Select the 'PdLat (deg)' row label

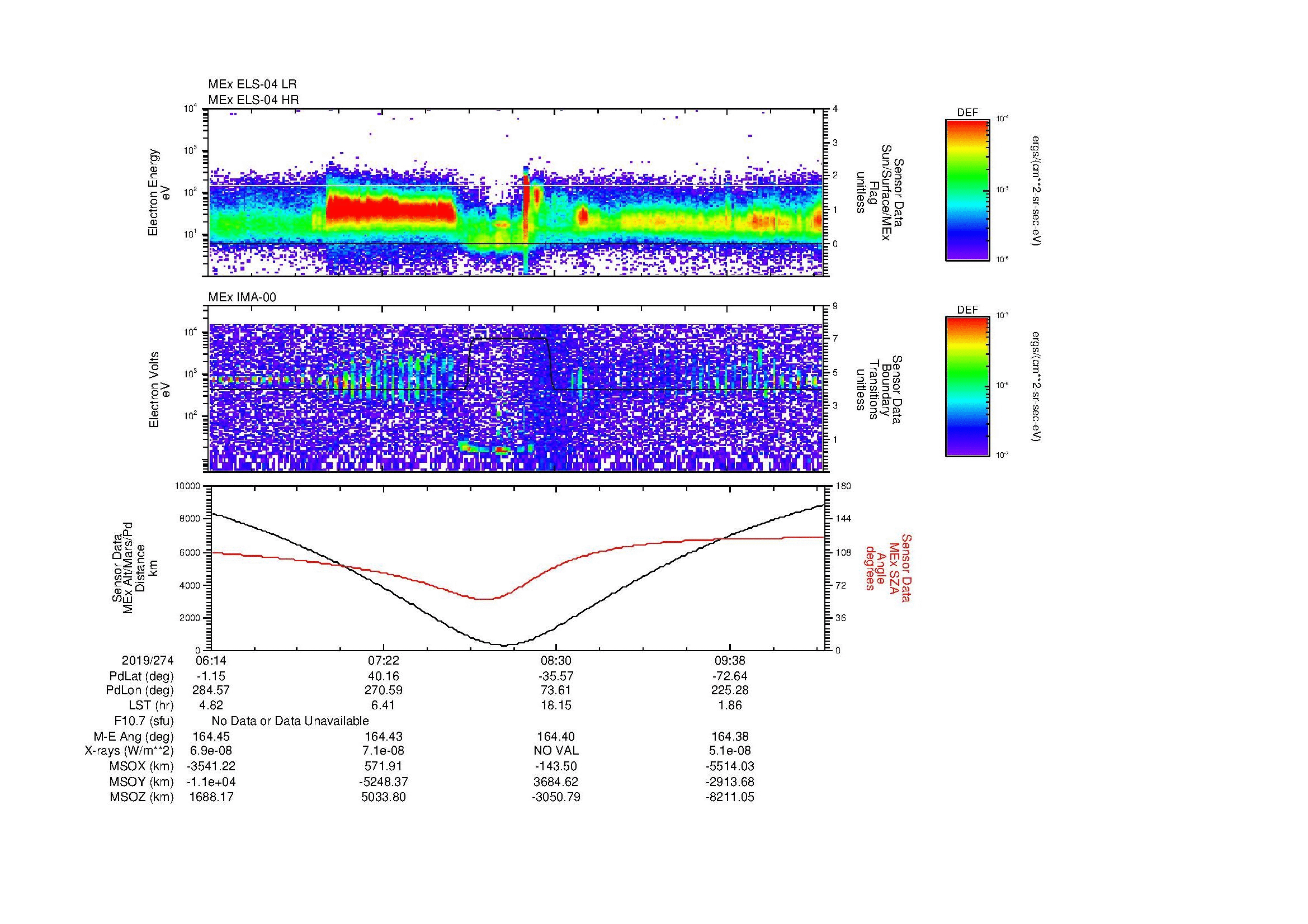[141, 676]
